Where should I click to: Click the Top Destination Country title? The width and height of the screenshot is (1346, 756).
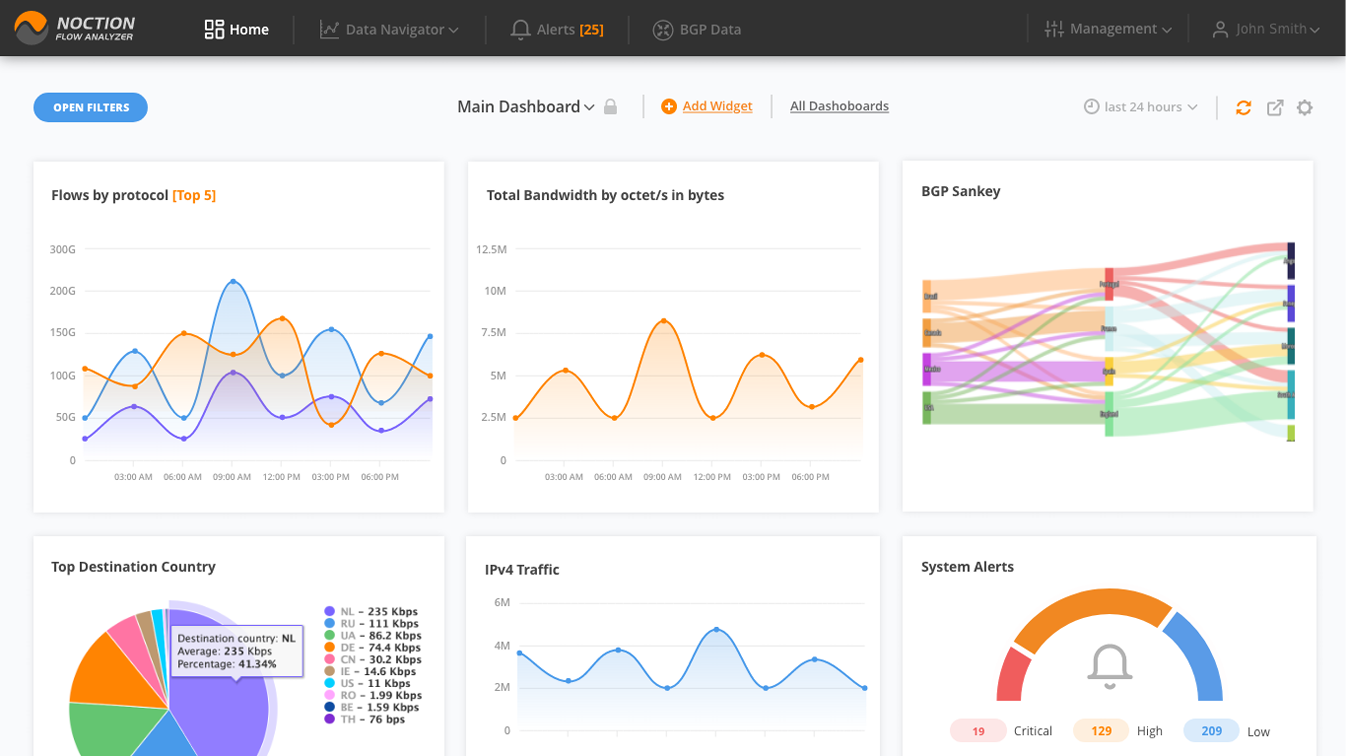coord(133,567)
